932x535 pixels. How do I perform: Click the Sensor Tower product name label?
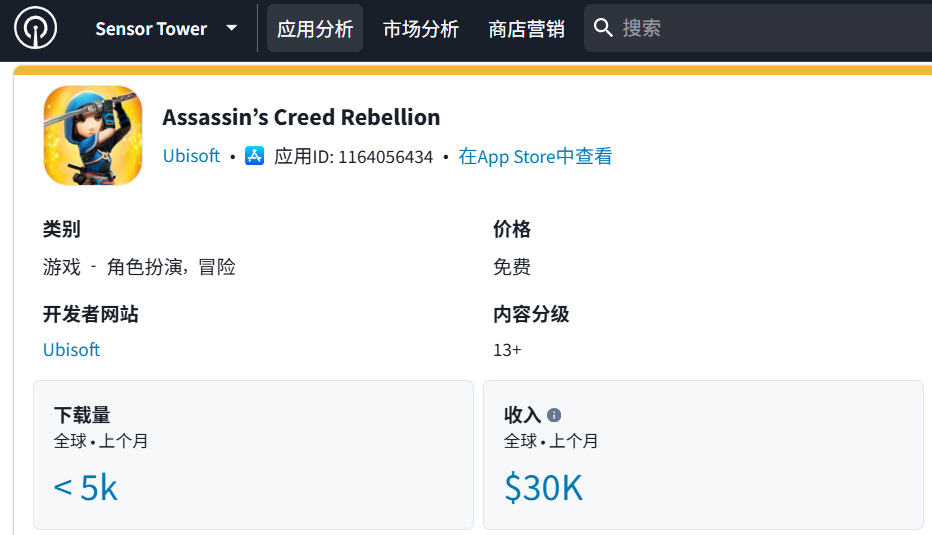click(151, 29)
